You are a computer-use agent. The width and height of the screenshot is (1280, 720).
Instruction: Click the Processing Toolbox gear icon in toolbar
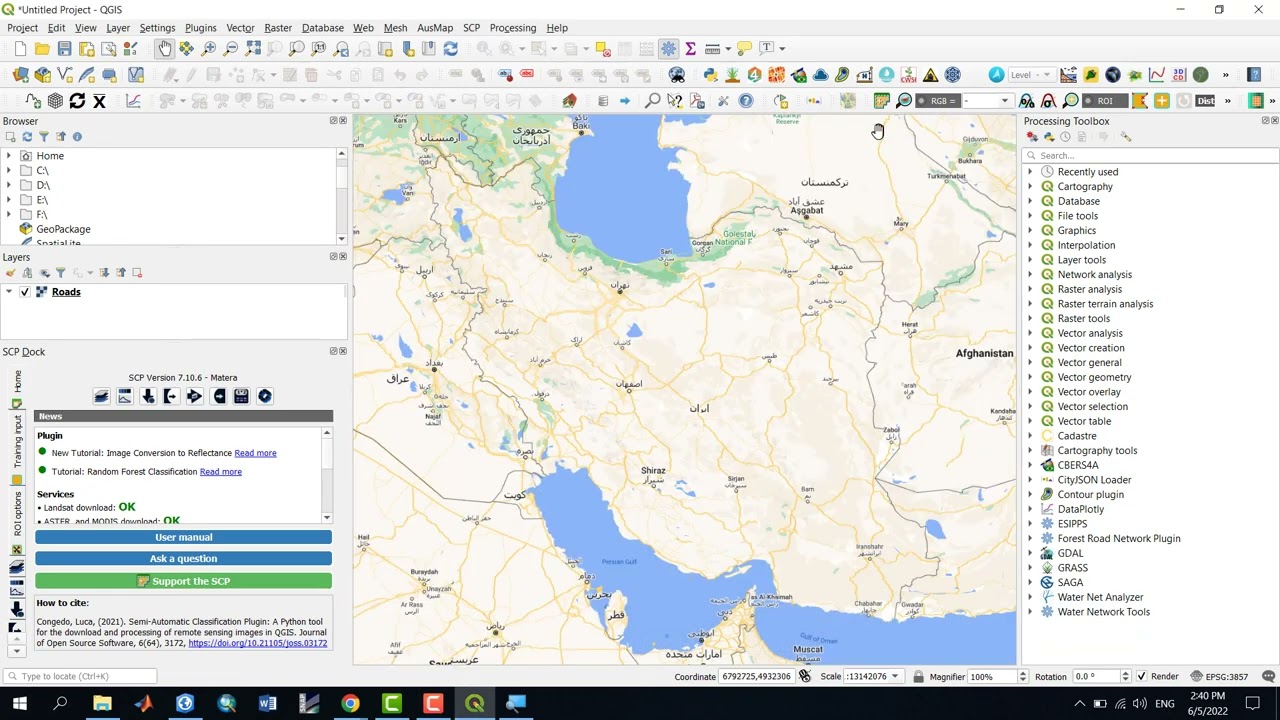[668, 48]
